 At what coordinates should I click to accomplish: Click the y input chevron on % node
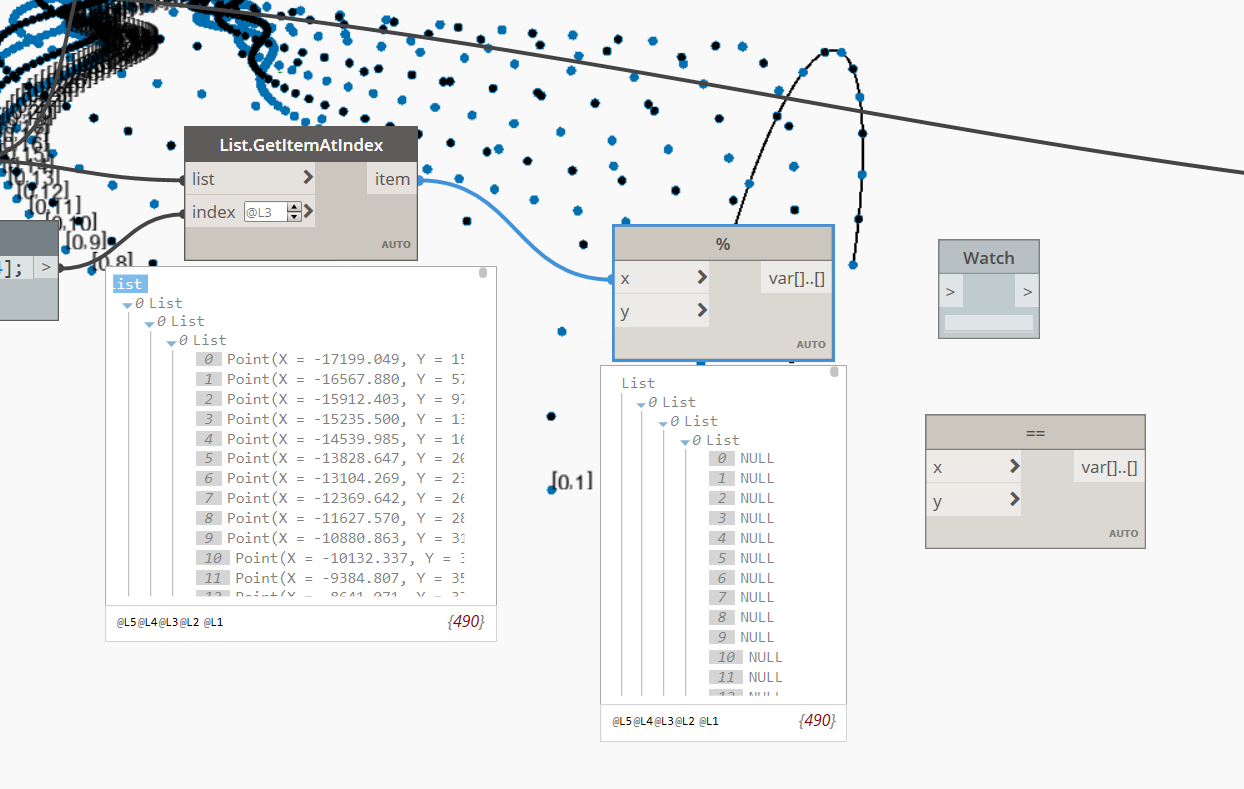click(703, 311)
